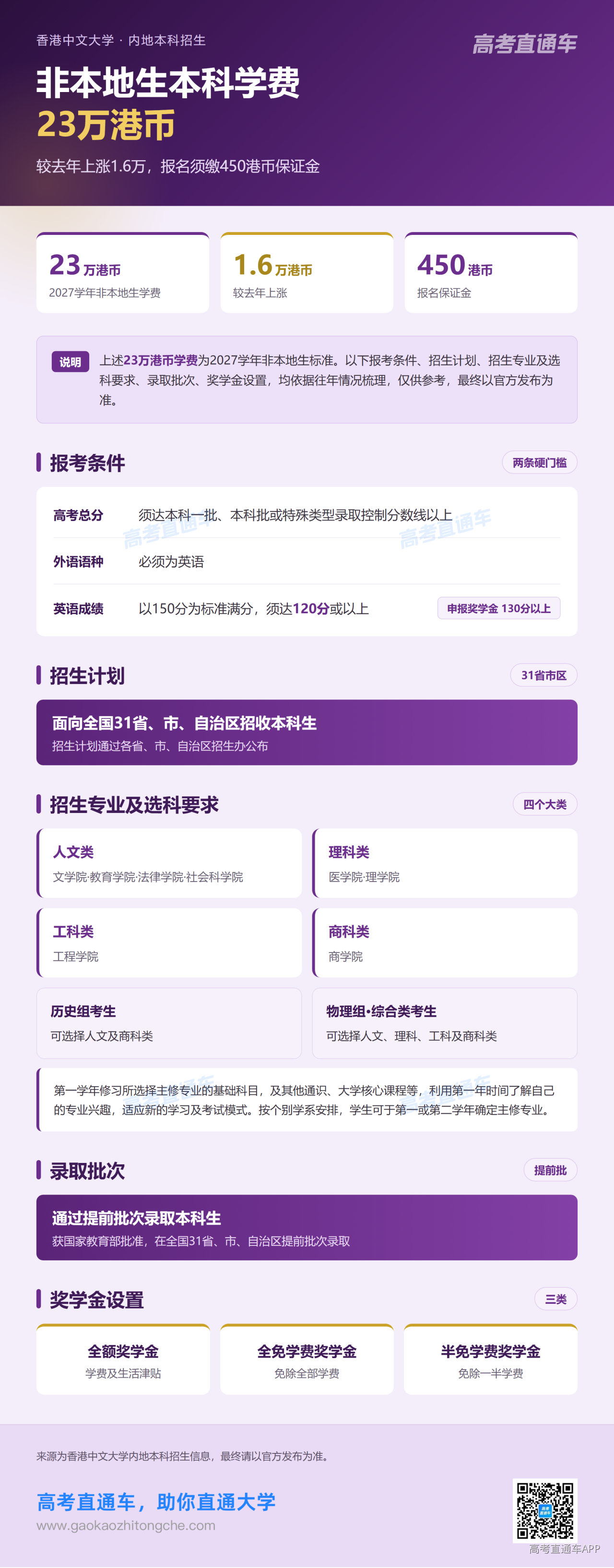Click the 物理组•综合类考生 card
Screen dimensions: 614x1568
(x=445, y=1023)
